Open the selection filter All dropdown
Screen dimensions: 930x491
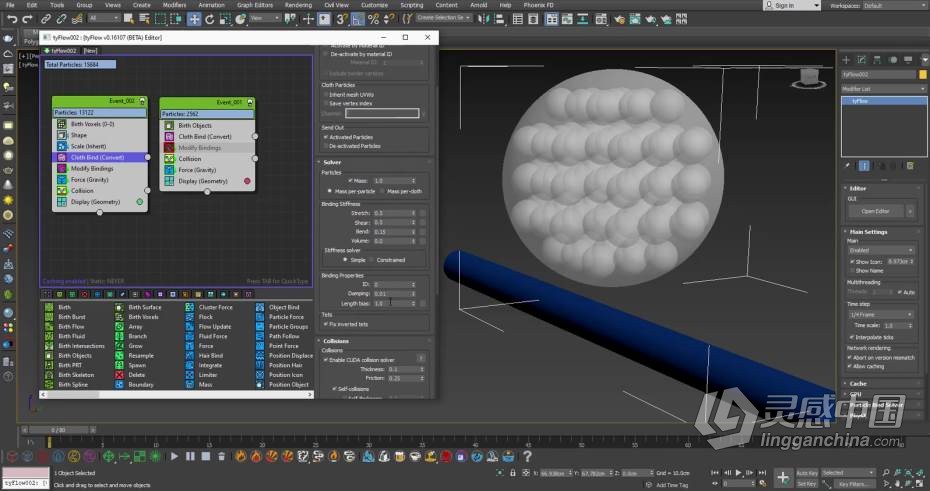click(x=104, y=18)
